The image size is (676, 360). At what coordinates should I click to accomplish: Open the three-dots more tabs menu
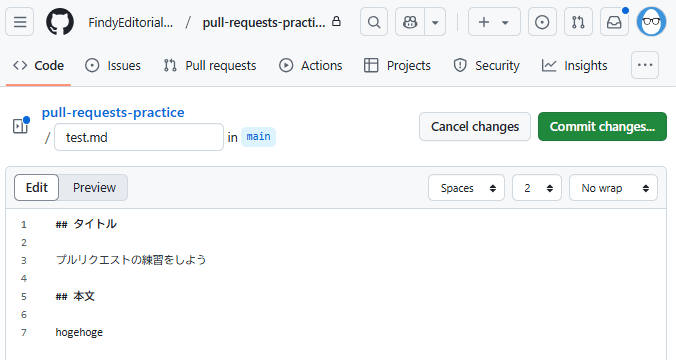[x=645, y=65]
